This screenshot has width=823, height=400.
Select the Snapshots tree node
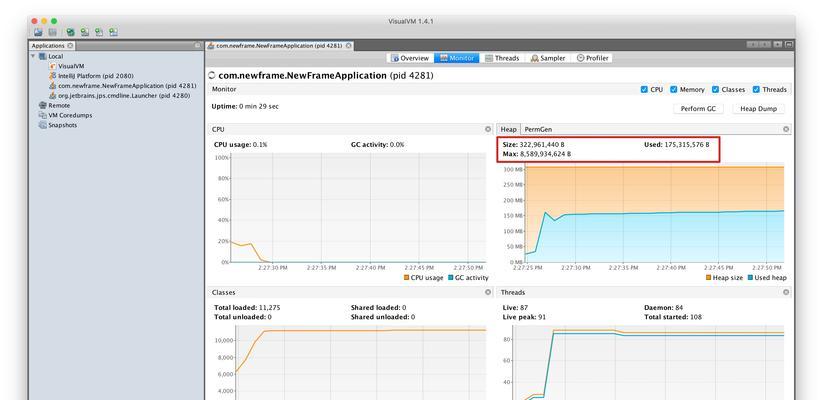pyautogui.click(x=62, y=125)
